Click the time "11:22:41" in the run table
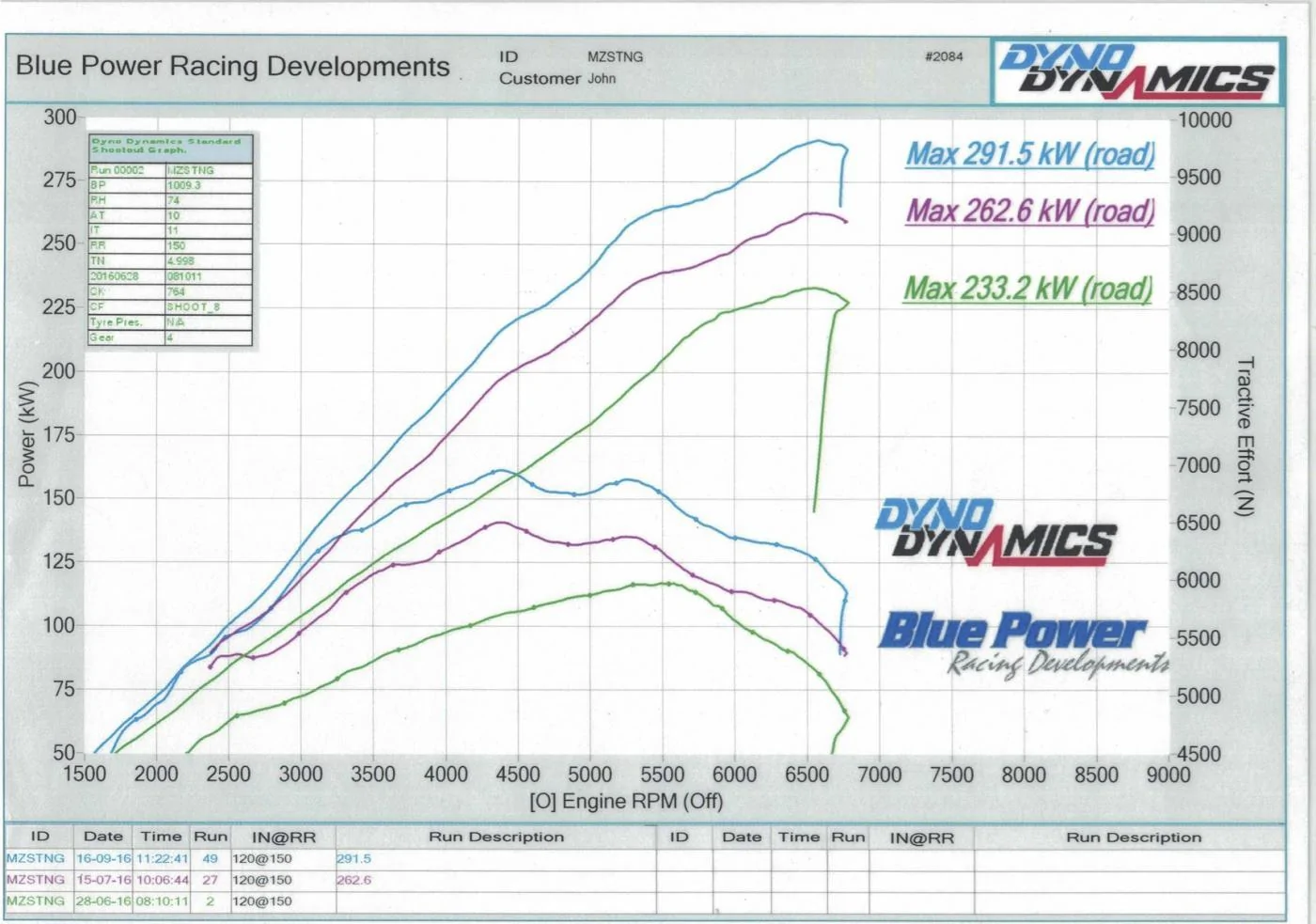 162,858
